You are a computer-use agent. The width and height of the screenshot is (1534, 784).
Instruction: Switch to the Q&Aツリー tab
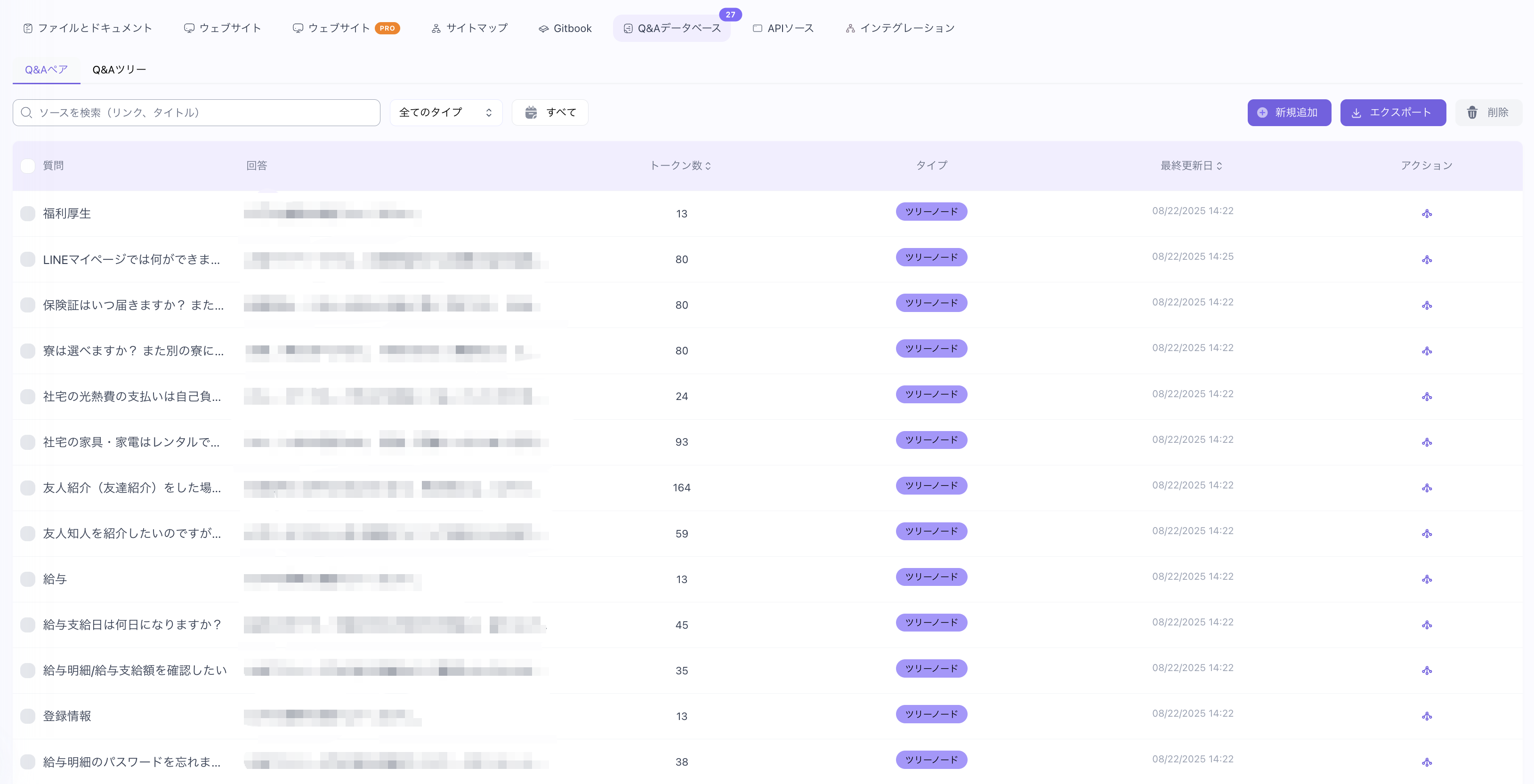coord(119,70)
